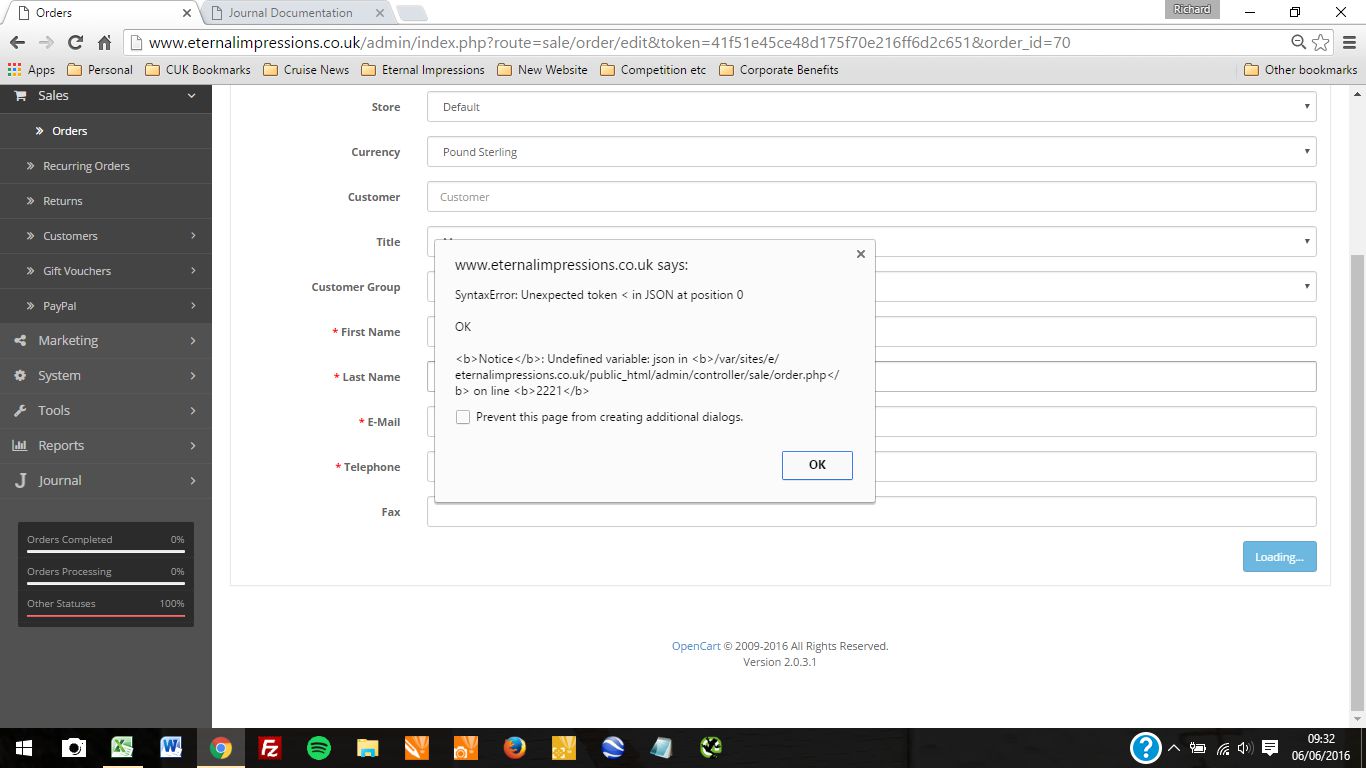The image size is (1366, 768).
Task: Collapse the Sales menu section
Action: [x=106, y=96]
